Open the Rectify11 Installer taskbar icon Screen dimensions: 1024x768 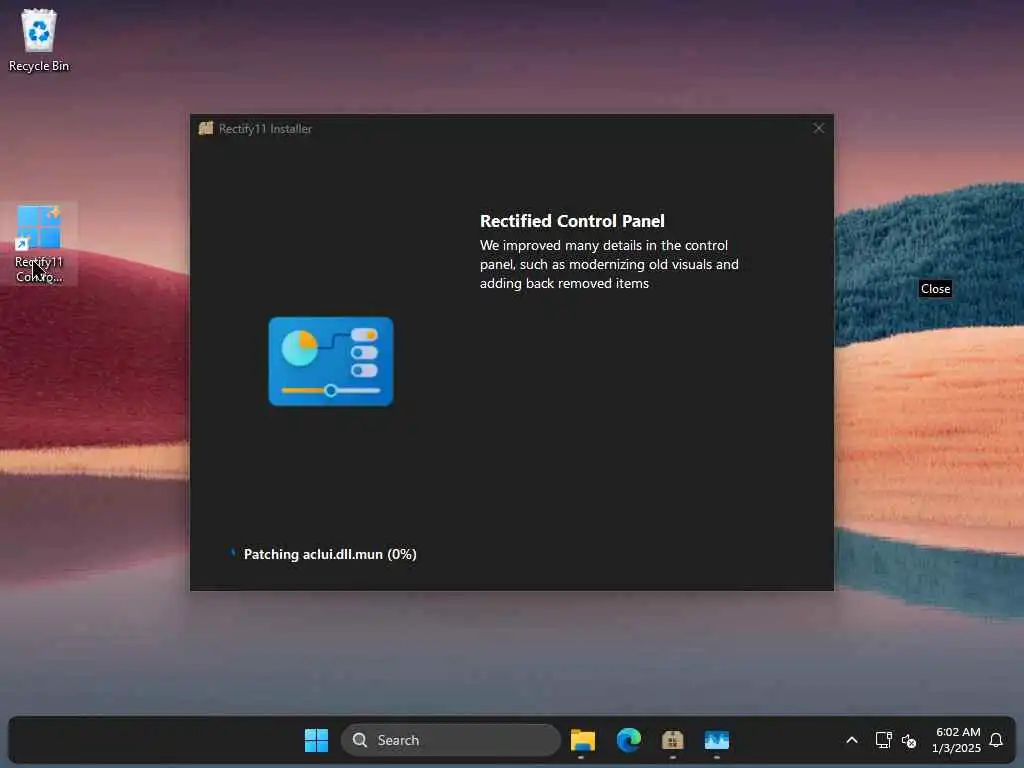[673, 740]
